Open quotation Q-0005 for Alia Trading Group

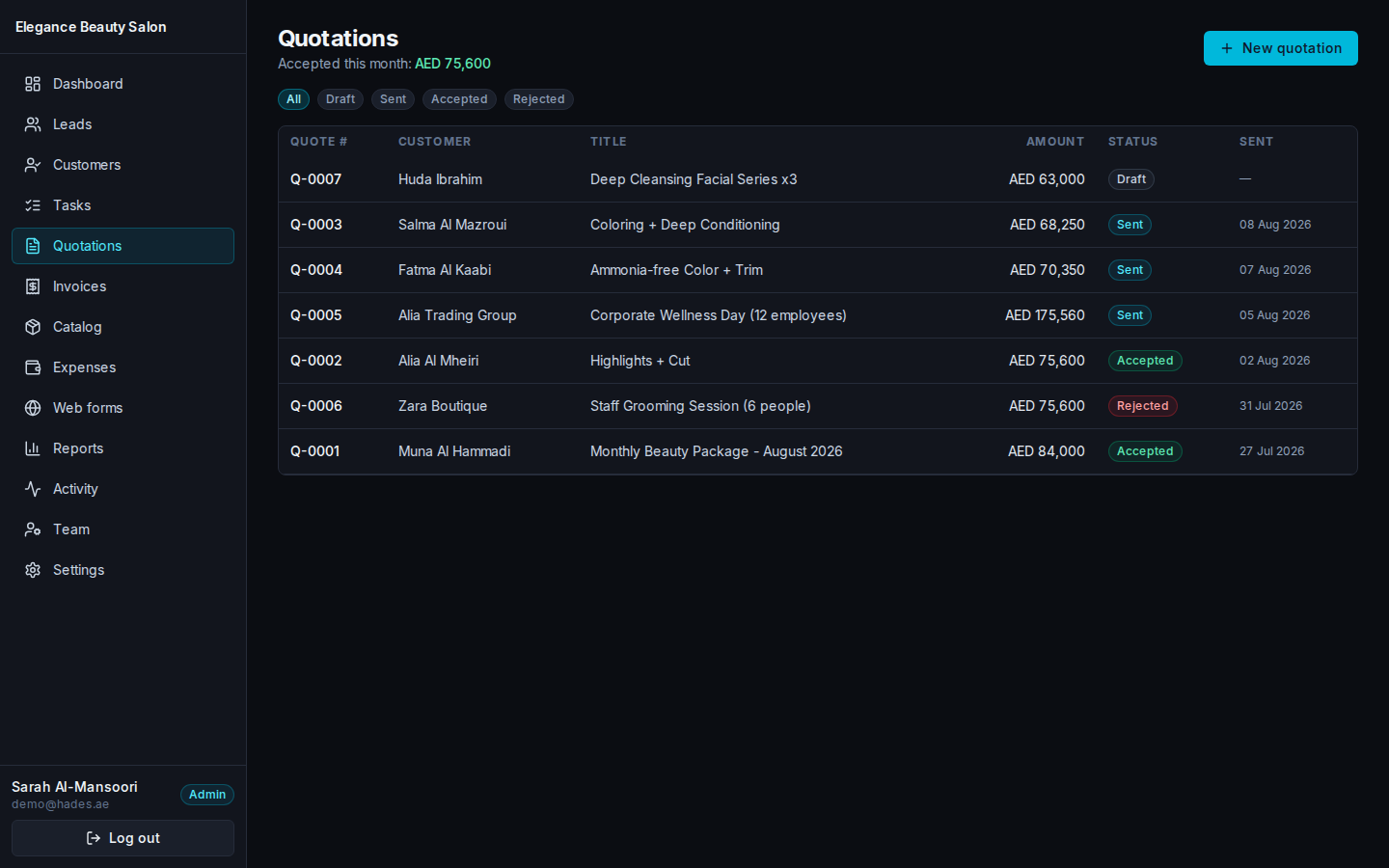click(817, 315)
